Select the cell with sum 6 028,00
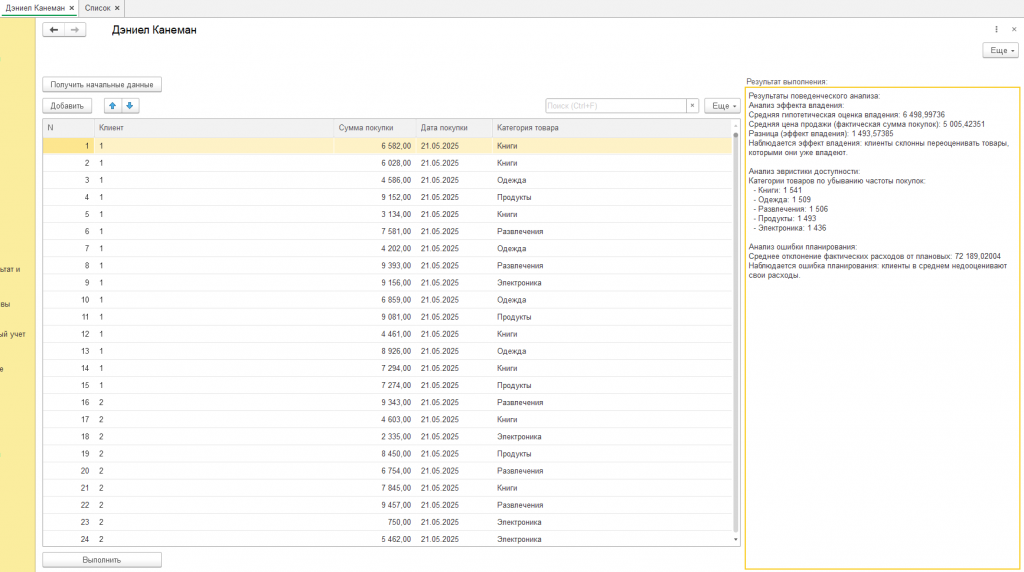This screenshot has width=1024, height=572. point(375,163)
